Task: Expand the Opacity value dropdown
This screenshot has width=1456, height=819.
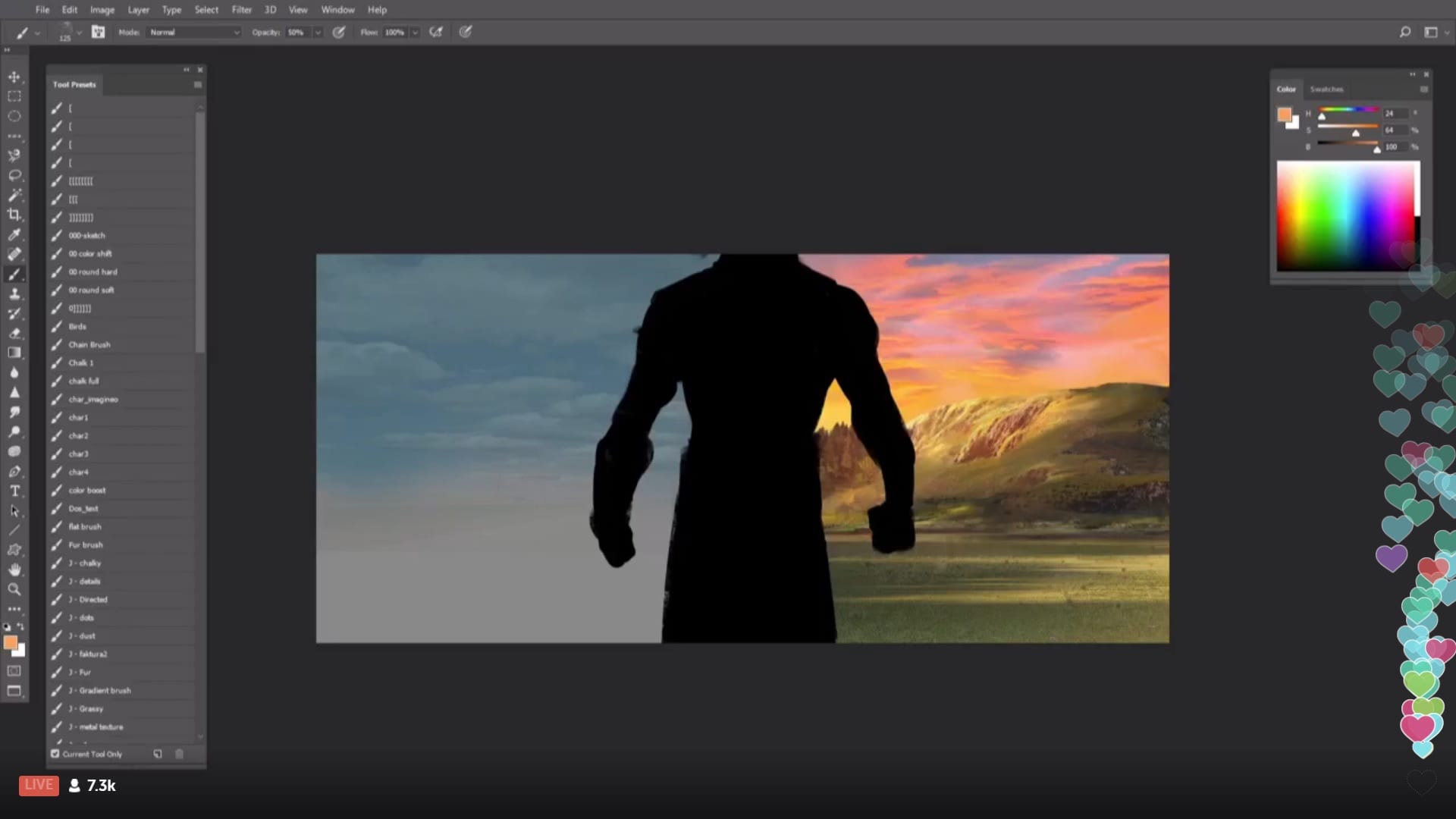Action: coord(318,33)
